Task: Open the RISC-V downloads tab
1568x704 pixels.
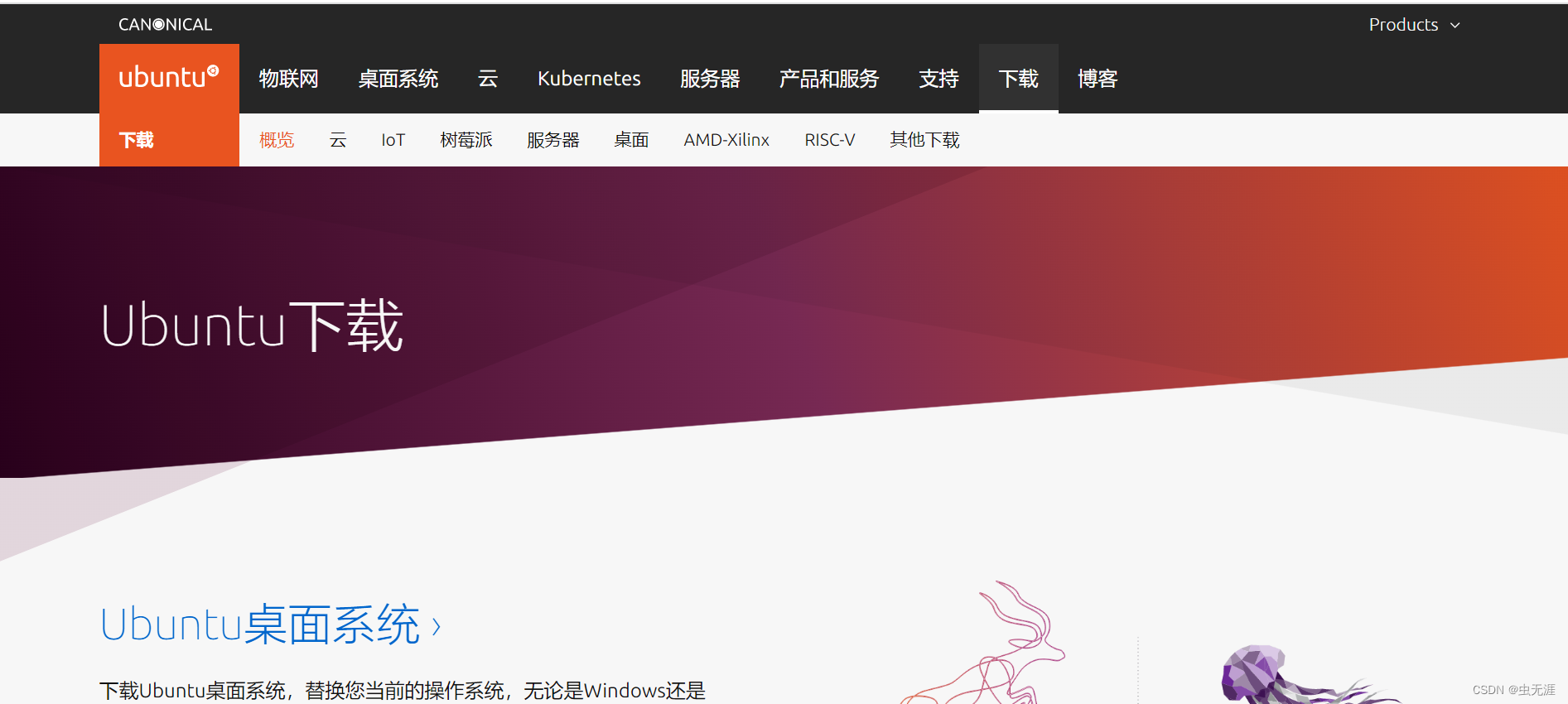Action: (830, 140)
